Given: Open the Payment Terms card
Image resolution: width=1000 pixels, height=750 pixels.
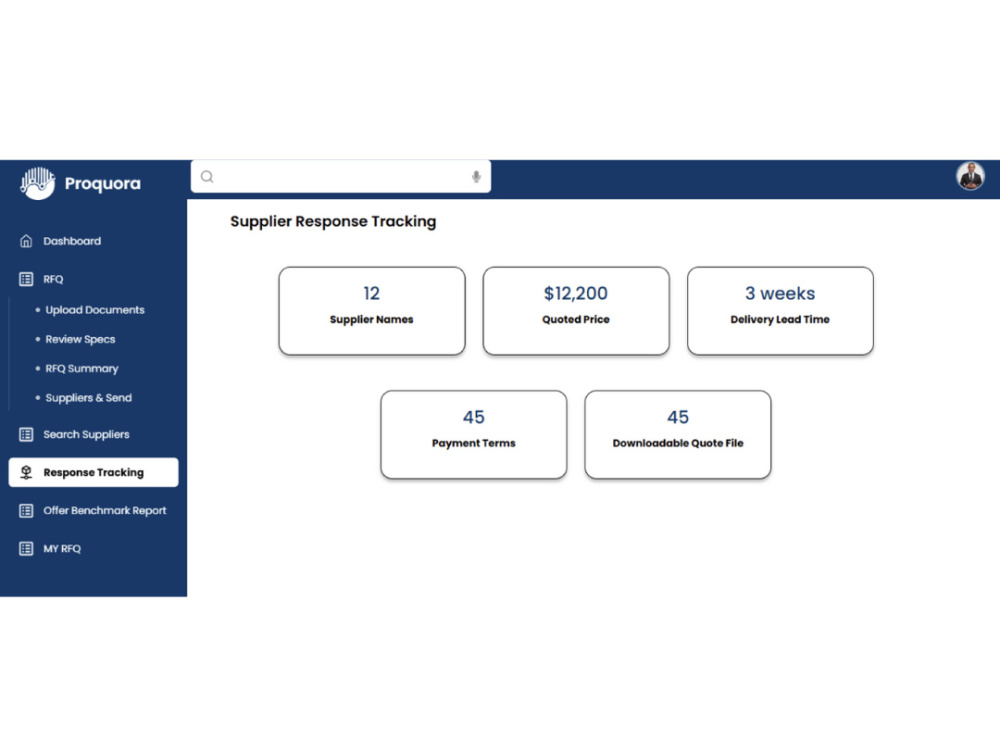Looking at the screenshot, I should pyautogui.click(x=474, y=435).
